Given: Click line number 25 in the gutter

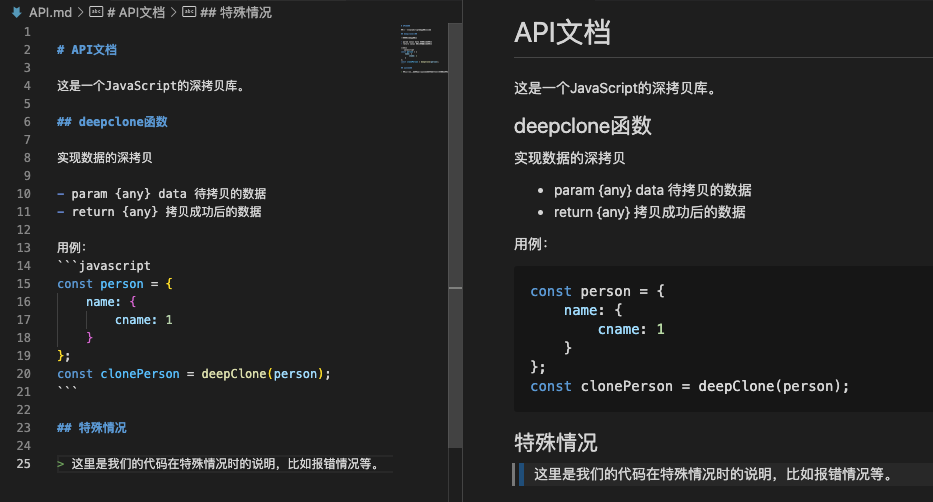Looking at the screenshot, I should coord(23,463).
